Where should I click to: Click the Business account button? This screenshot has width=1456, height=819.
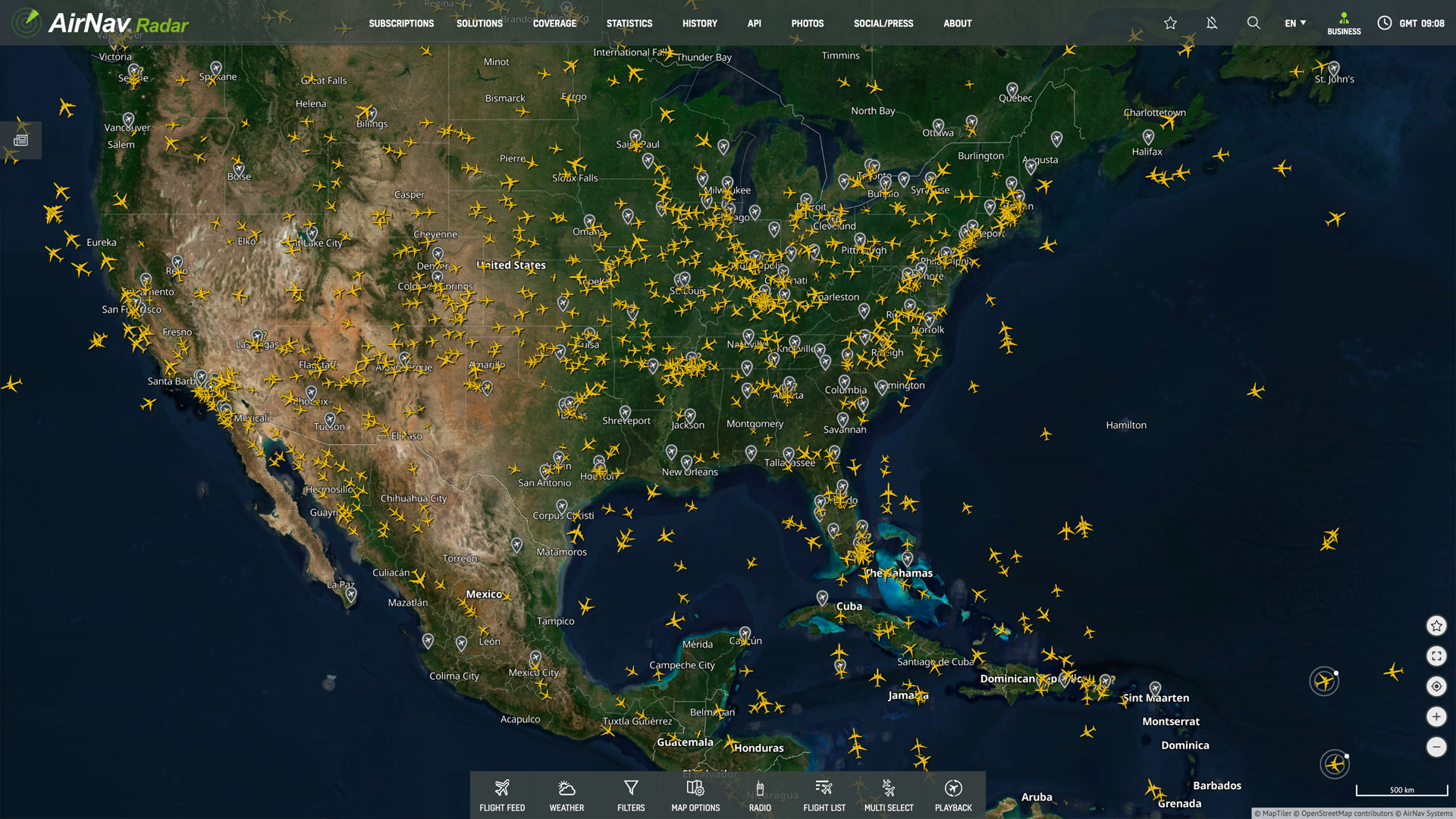[x=1344, y=24]
